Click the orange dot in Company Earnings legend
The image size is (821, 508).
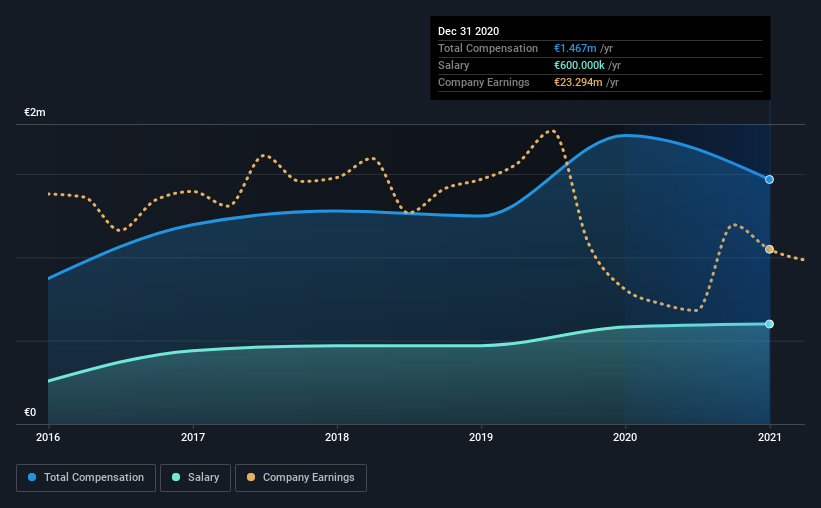(x=251, y=477)
